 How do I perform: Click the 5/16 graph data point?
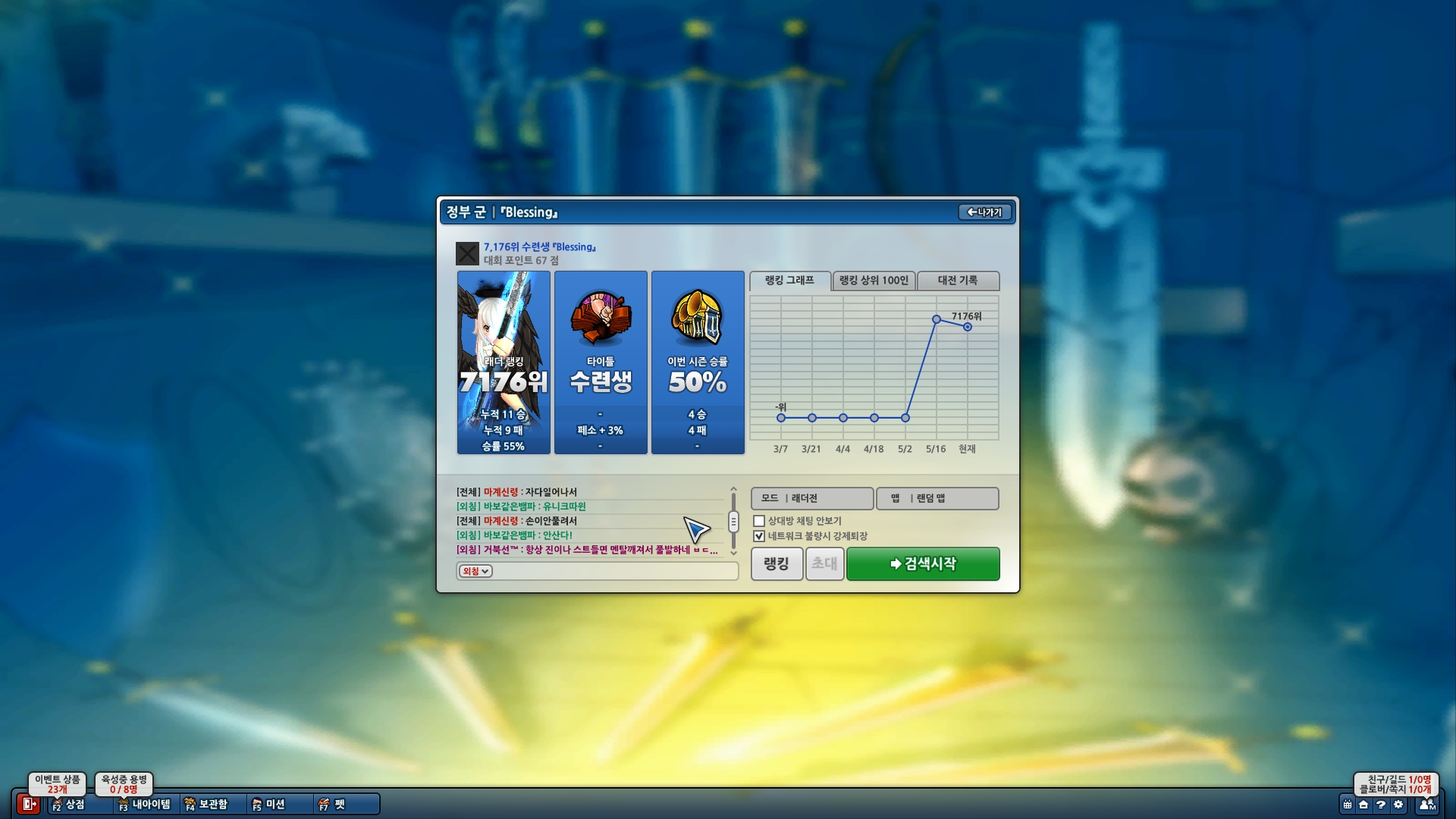(937, 319)
